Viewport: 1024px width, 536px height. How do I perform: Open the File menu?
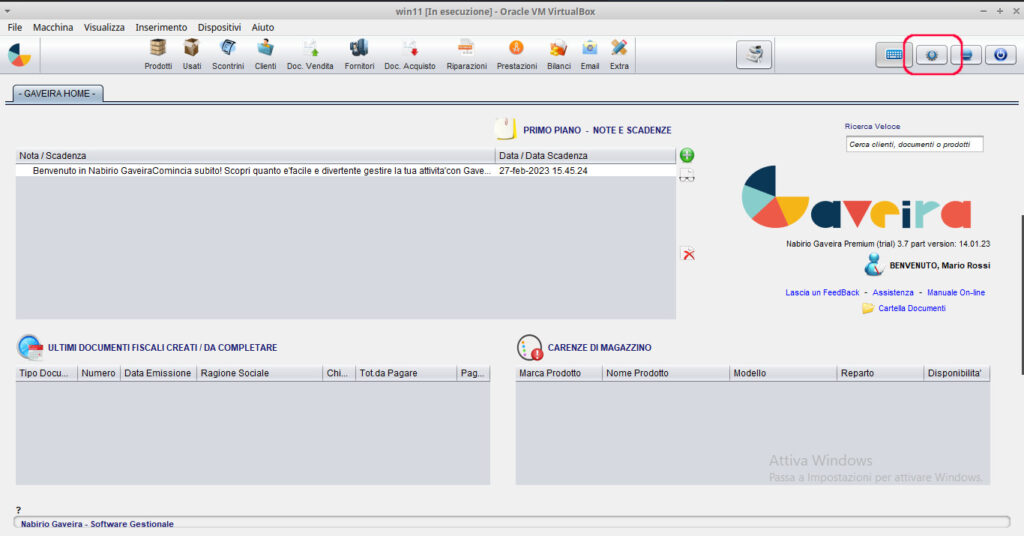tap(14, 27)
